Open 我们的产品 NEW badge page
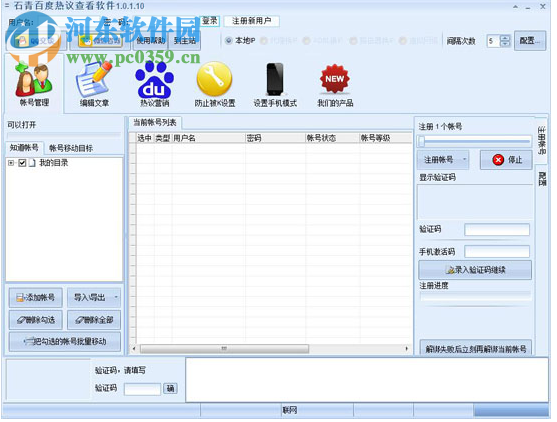557x422 pixels. coord(335,85)
